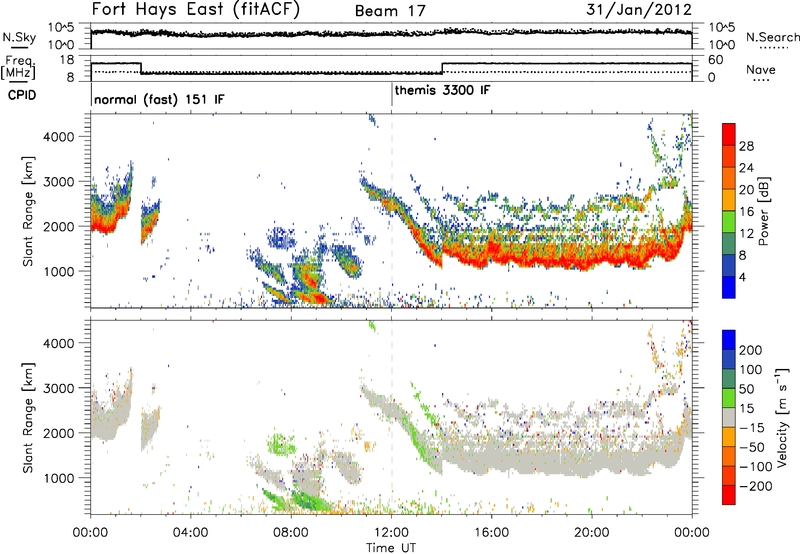The image size is (800, 554).
Task: Click the gray swatch in Velocity colorbar
Action: click(x=729, y=418)
